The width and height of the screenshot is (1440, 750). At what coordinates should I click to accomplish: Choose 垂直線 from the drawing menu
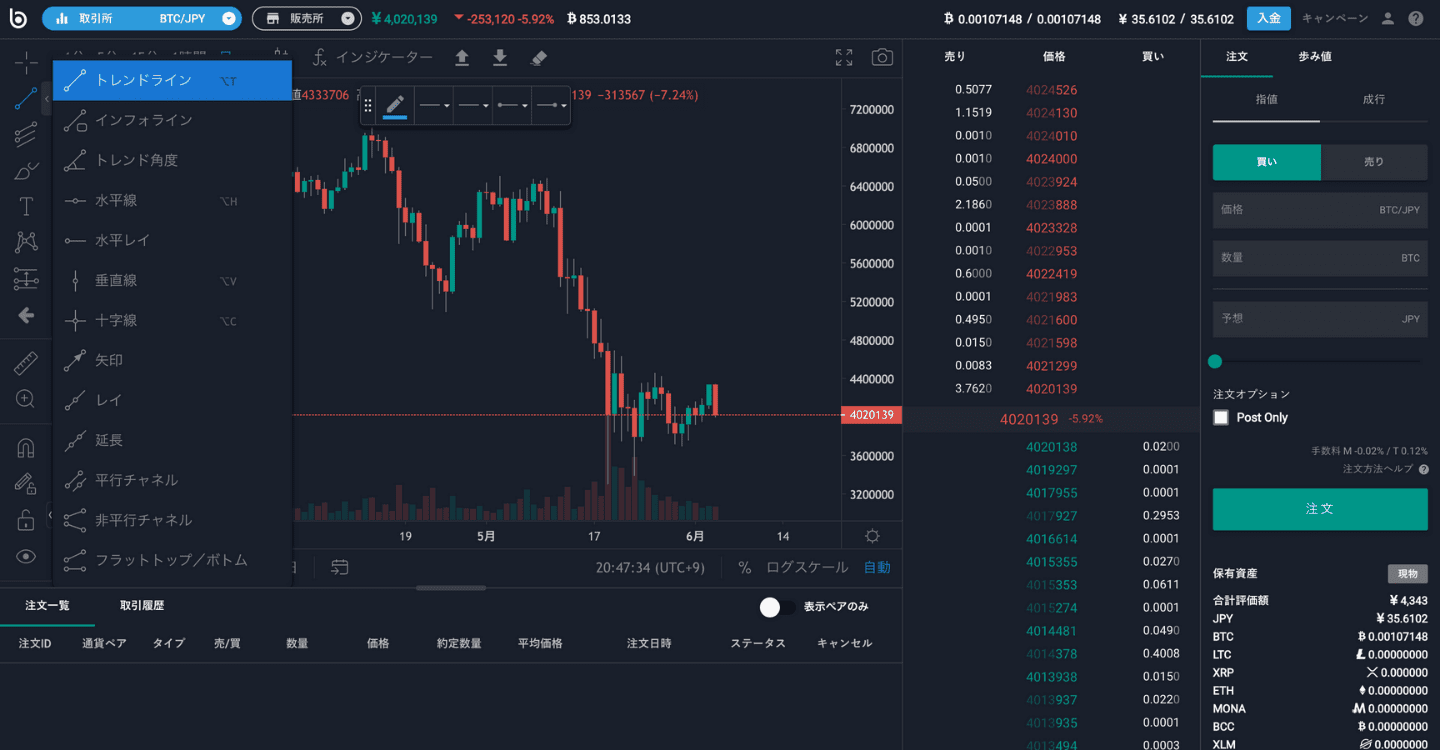173,280
